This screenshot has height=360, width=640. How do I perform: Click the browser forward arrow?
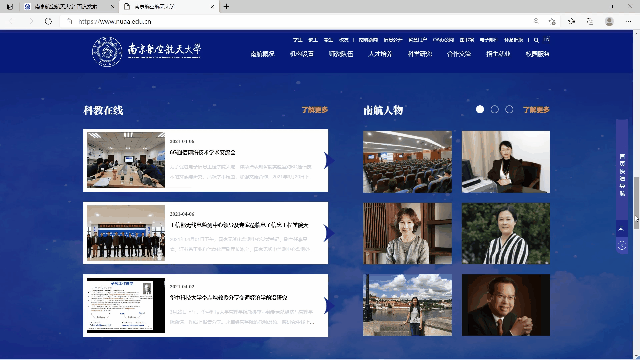(31, 21)
